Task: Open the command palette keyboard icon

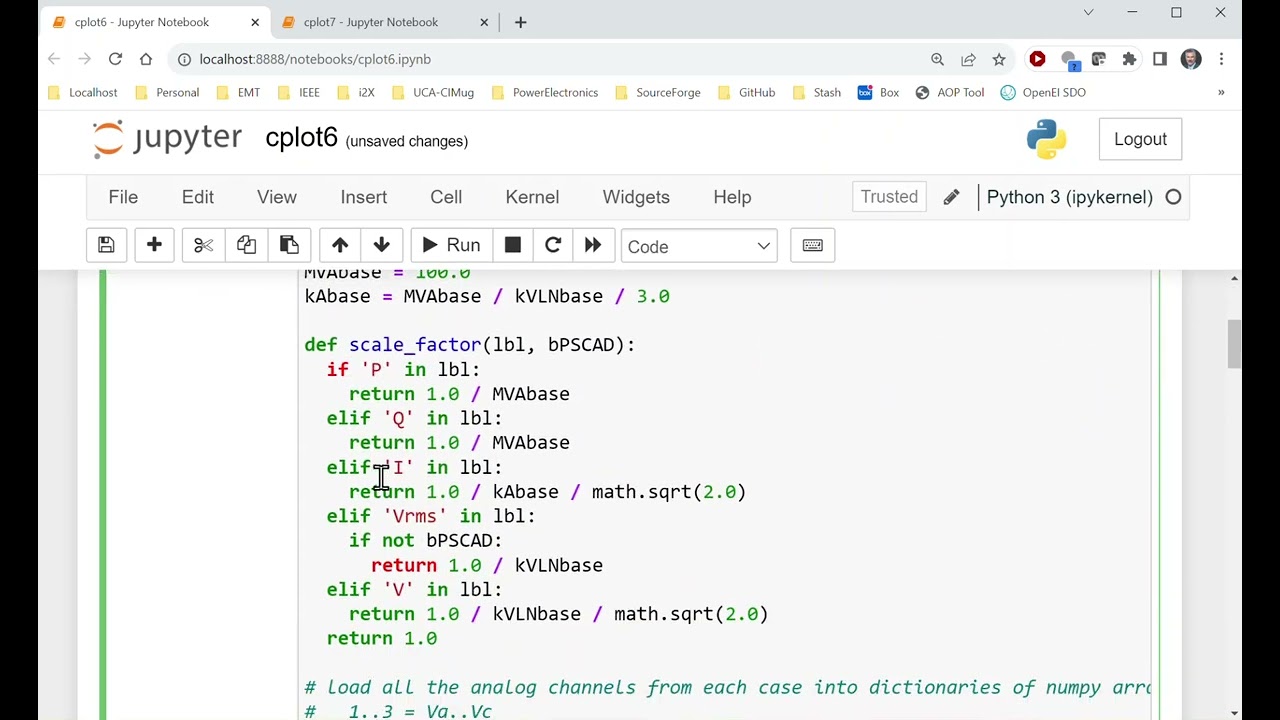Action: (x=812, y=246)
